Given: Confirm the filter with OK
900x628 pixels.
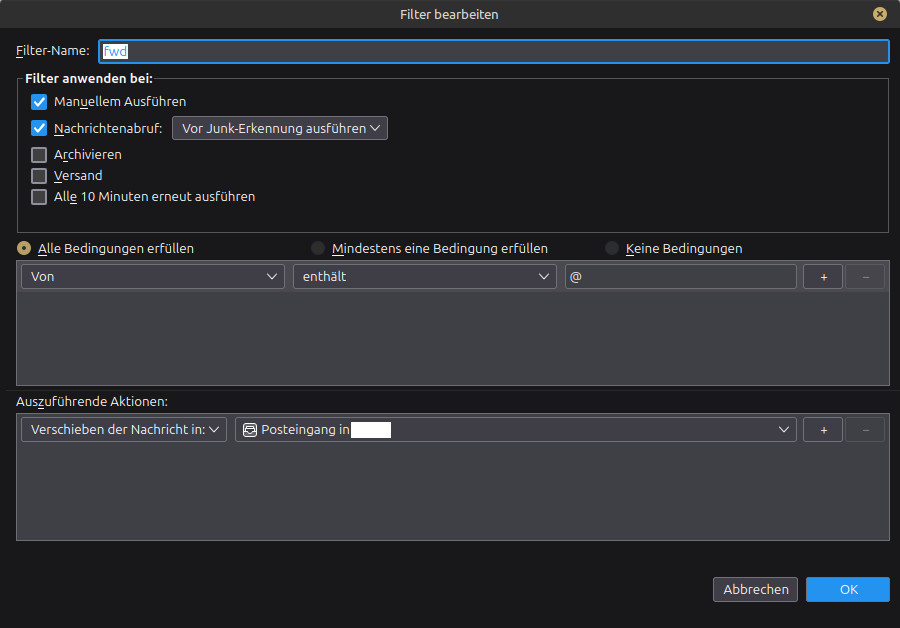Looking at the screenshot, I should [x=848, y=590].
